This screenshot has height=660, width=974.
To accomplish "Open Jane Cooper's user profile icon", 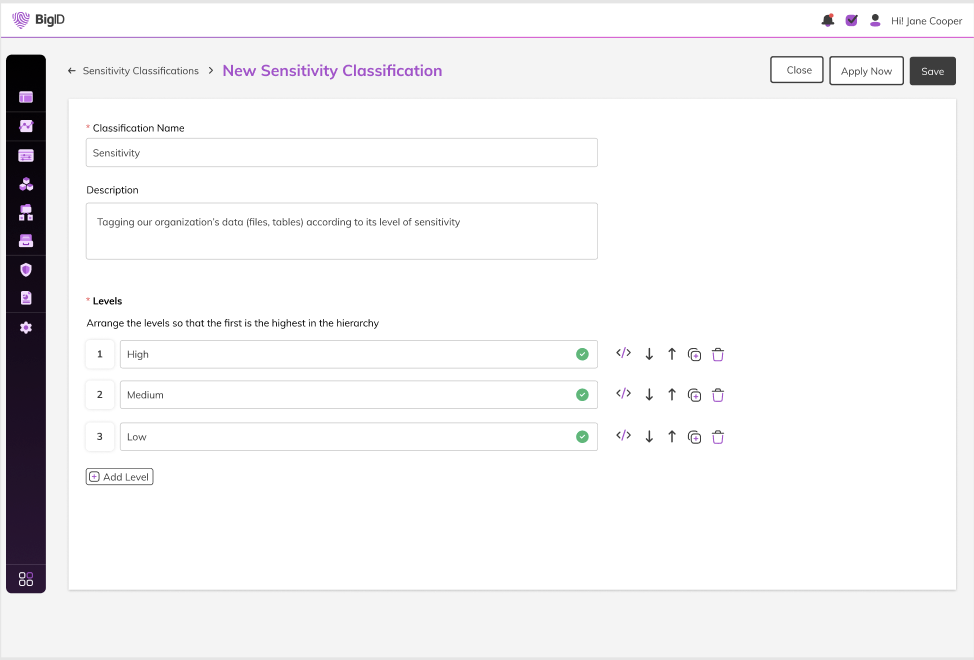I will 875,20.
